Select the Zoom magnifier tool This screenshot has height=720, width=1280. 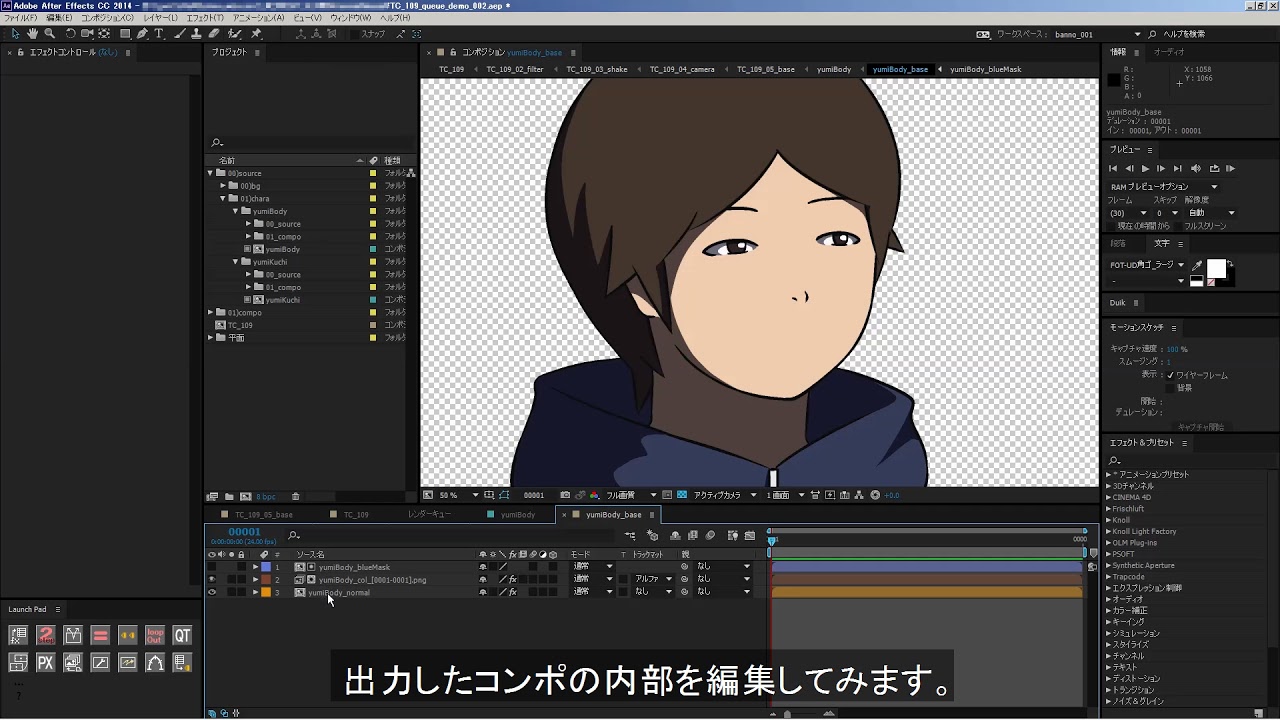(x=50, y=34)
